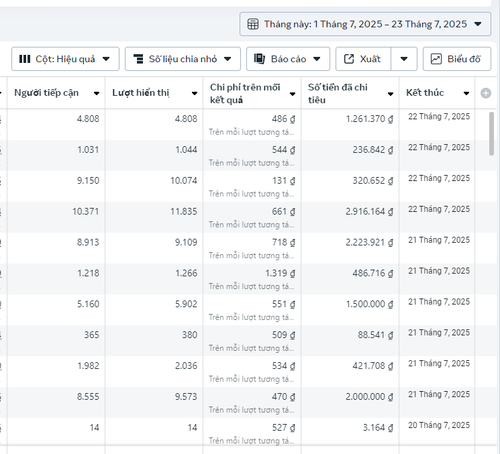This screenshot has width=500, height=454.
Task: Select the reach value 10.371
Action: point(86,211)
